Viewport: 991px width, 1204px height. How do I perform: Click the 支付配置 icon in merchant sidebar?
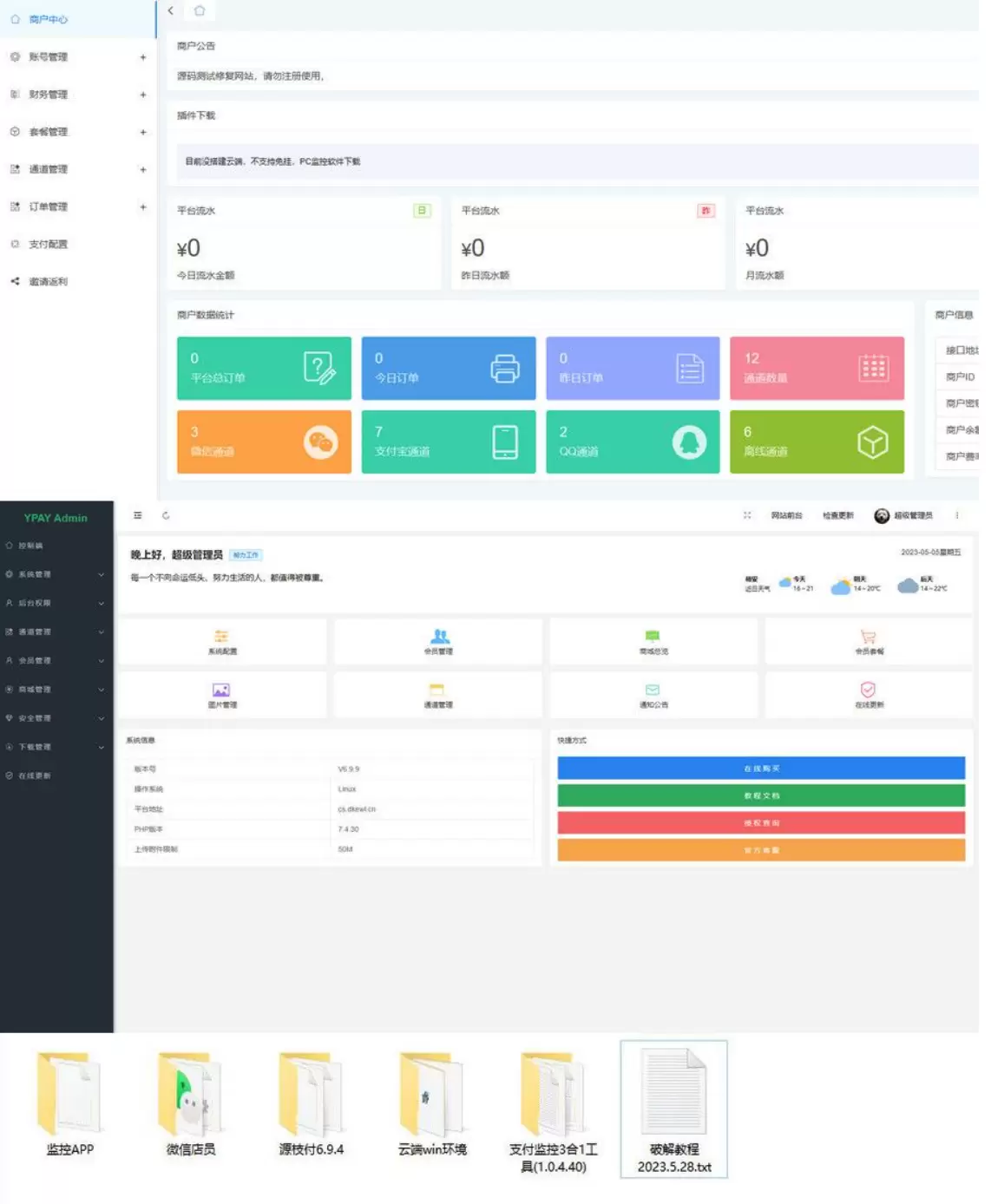[15, 245]
